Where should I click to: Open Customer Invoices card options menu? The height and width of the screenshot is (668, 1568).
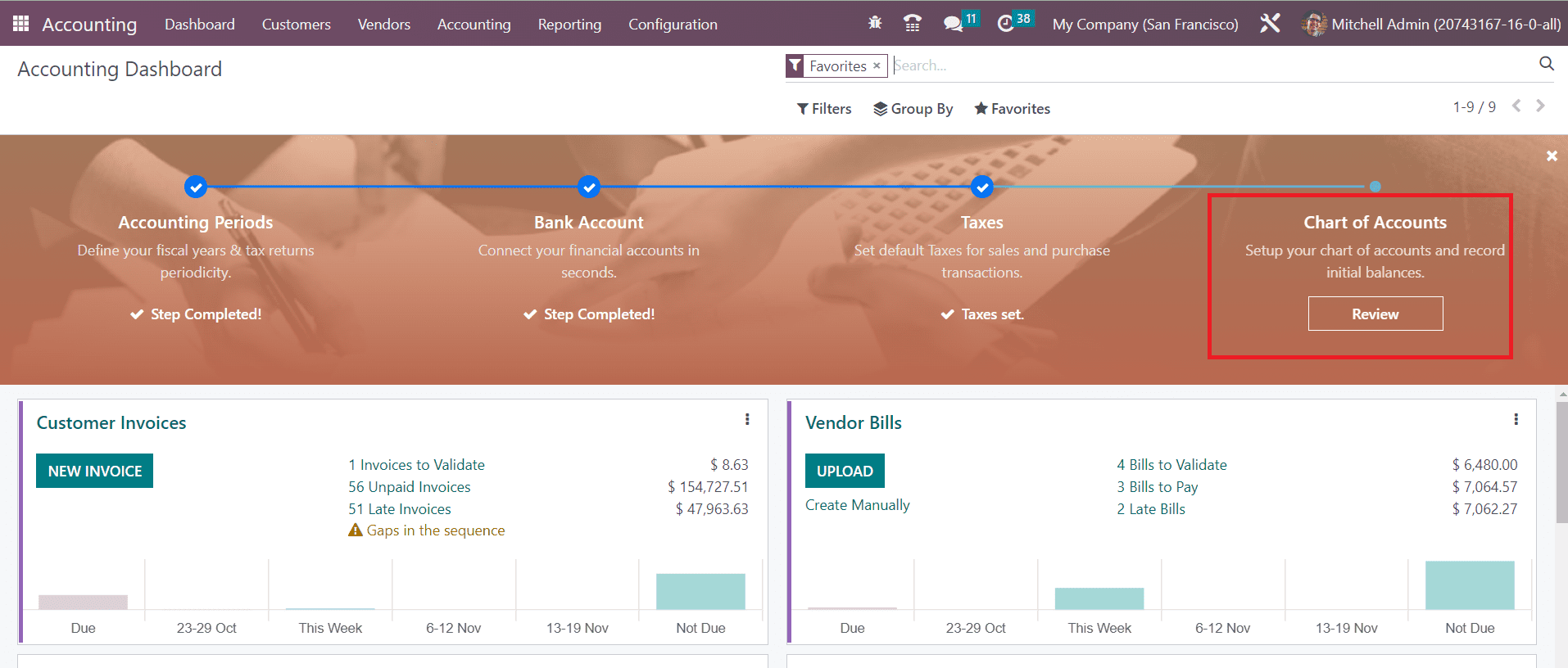[747, 419]
